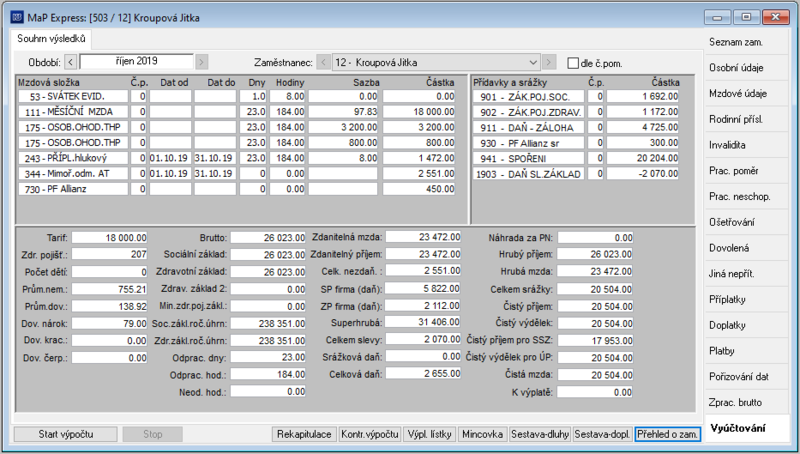Screen dimensions: 800x454
Task: Click the Tarif value field
Action: tap(109, 238)
